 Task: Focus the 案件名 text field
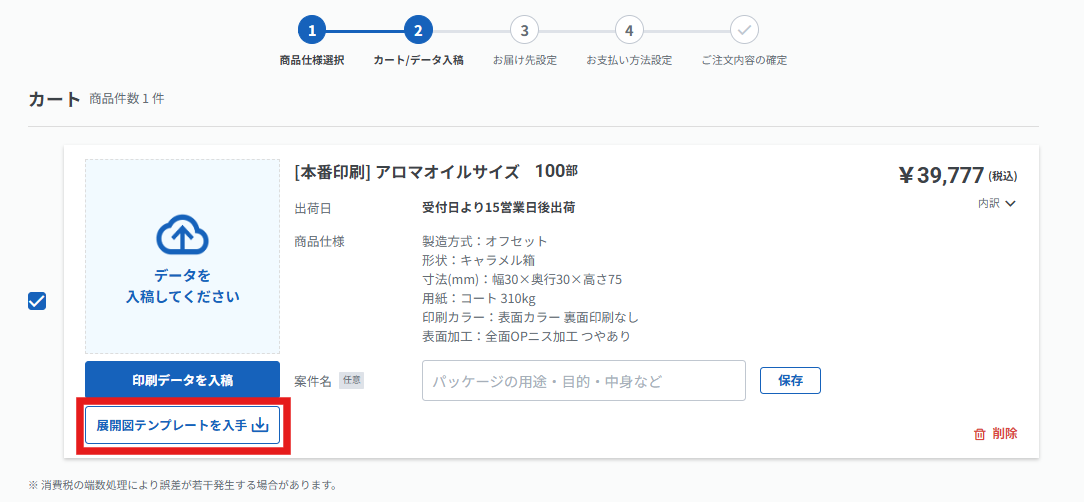click(583, 380)
